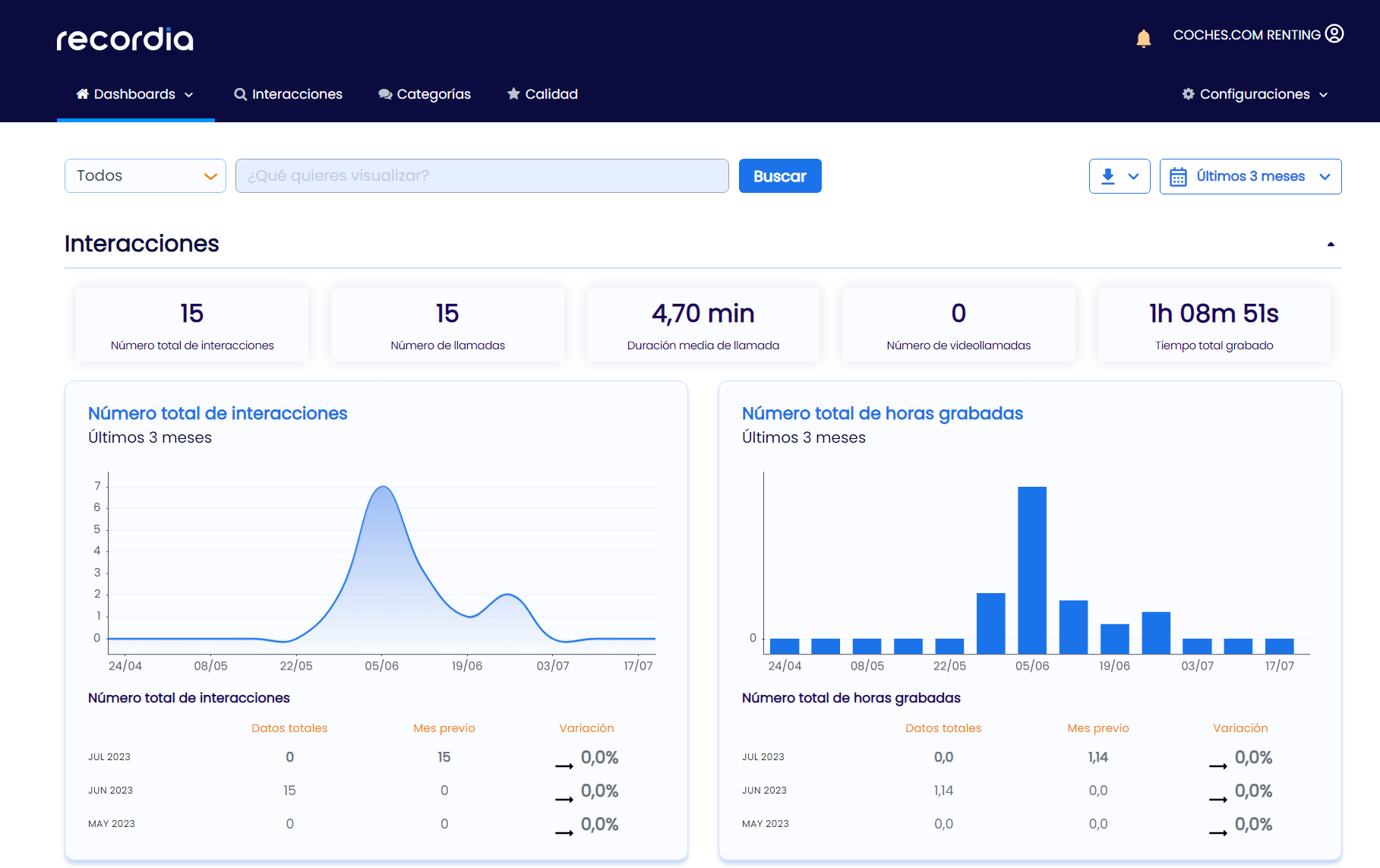This screenshot has width=1380, height=868.
Task: Click the notification bell icon
Action: [1143, 38]
